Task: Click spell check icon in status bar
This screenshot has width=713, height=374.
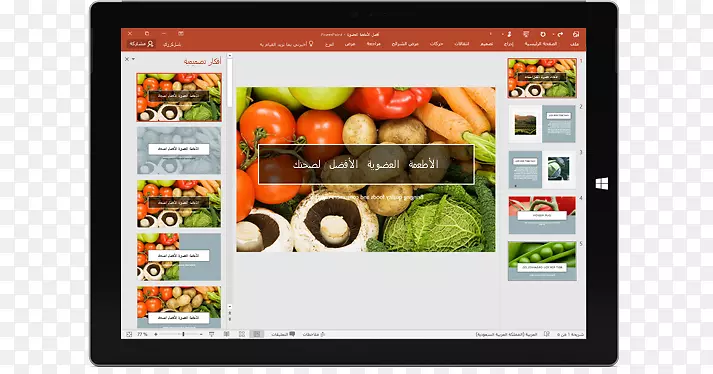Action: tap(547, 334)
